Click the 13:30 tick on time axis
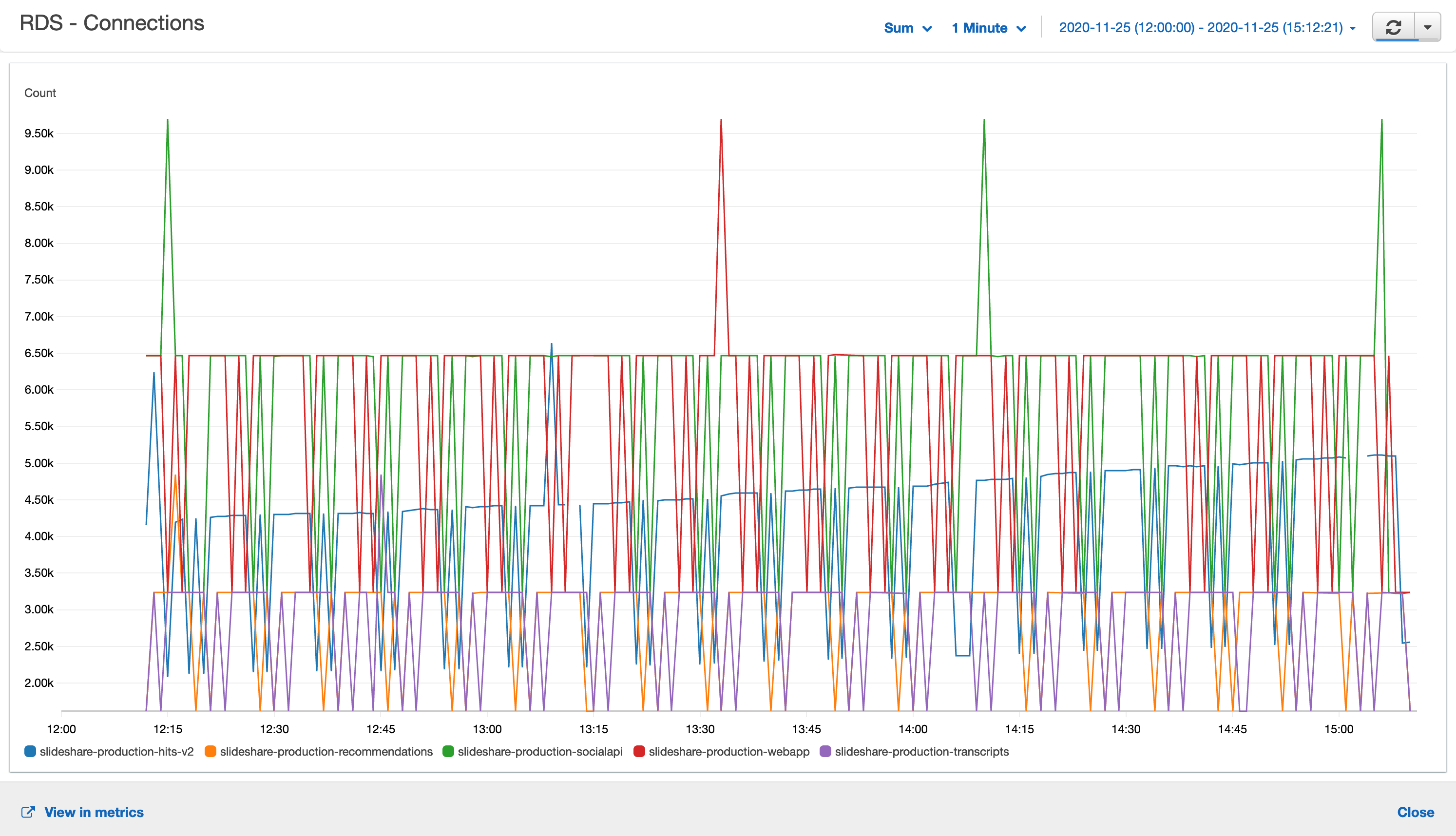Image resolution: width=1456 pixels, height=836 pixels. [700, 729]
